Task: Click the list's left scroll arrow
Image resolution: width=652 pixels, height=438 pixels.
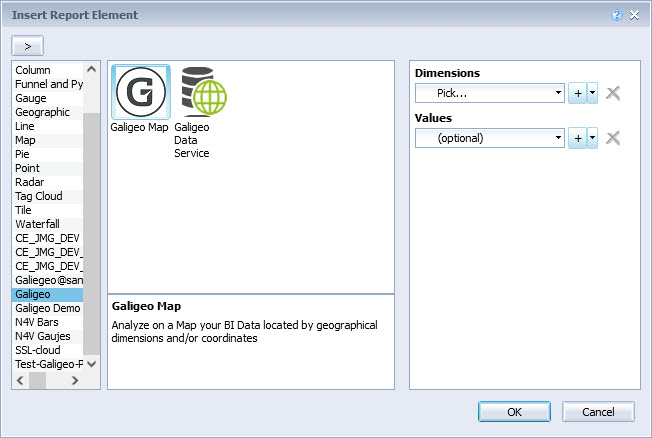Action: (20, 380)
